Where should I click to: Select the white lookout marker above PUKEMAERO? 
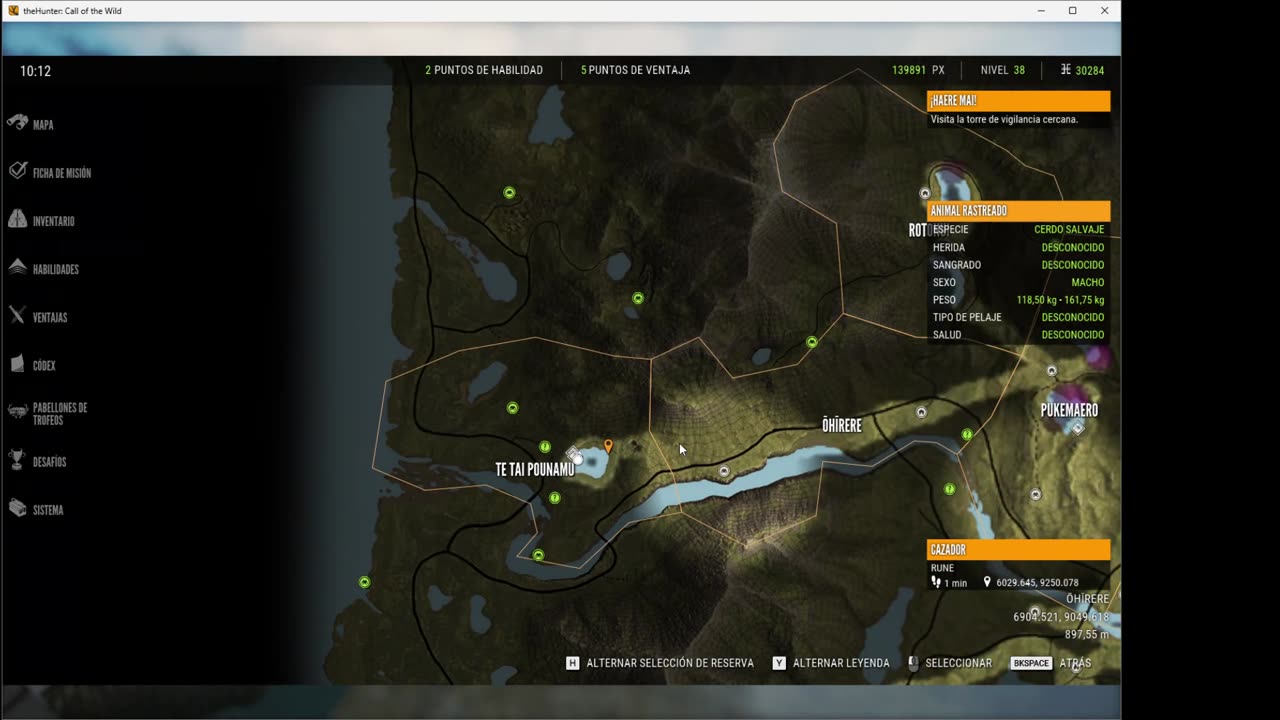(x=1052, y=371)
